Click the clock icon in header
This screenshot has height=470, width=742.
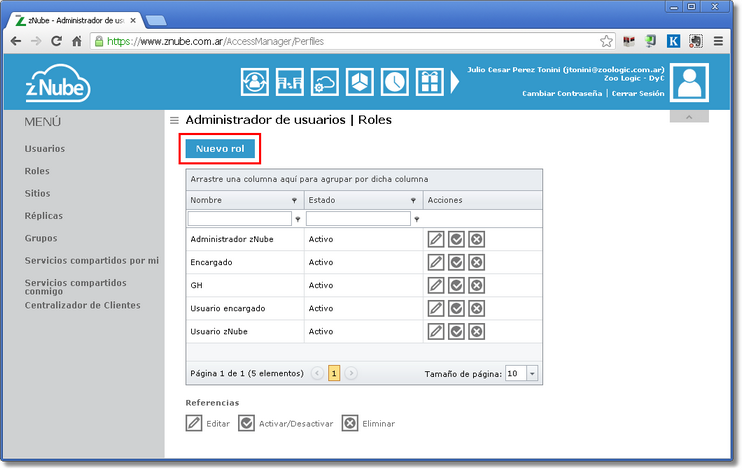click(394, 82)
